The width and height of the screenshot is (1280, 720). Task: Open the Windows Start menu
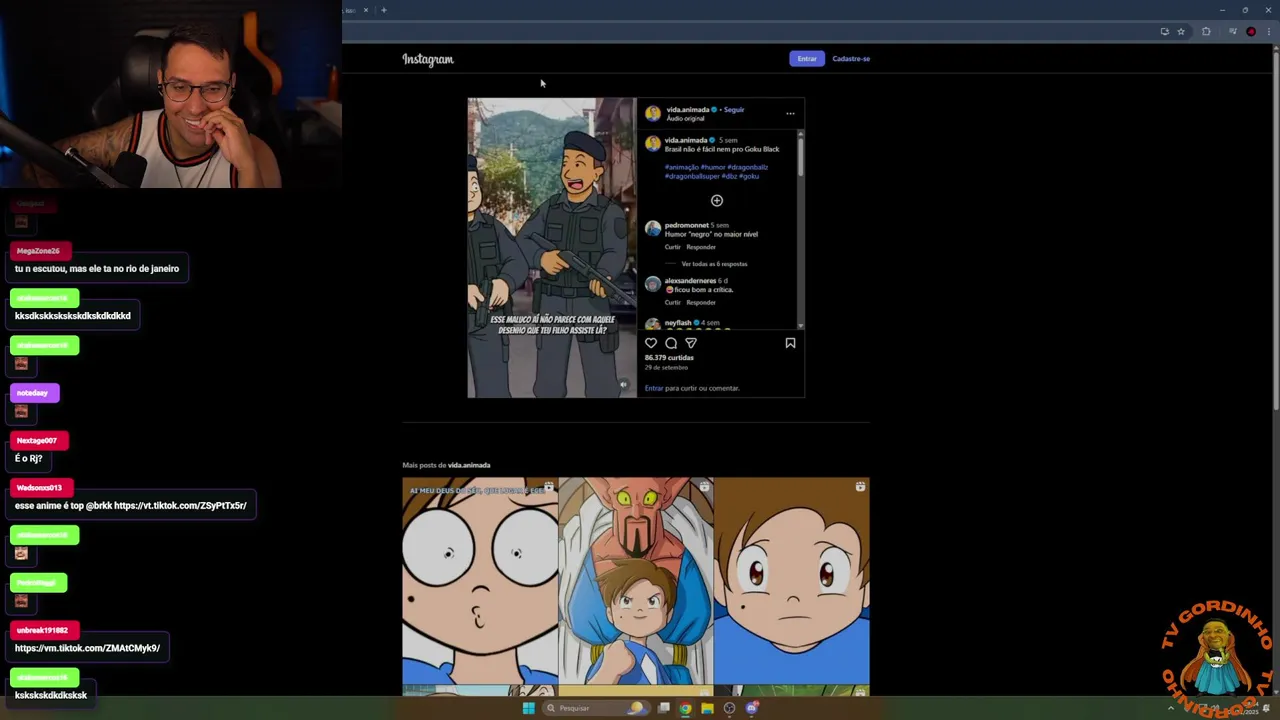[529, 708]
